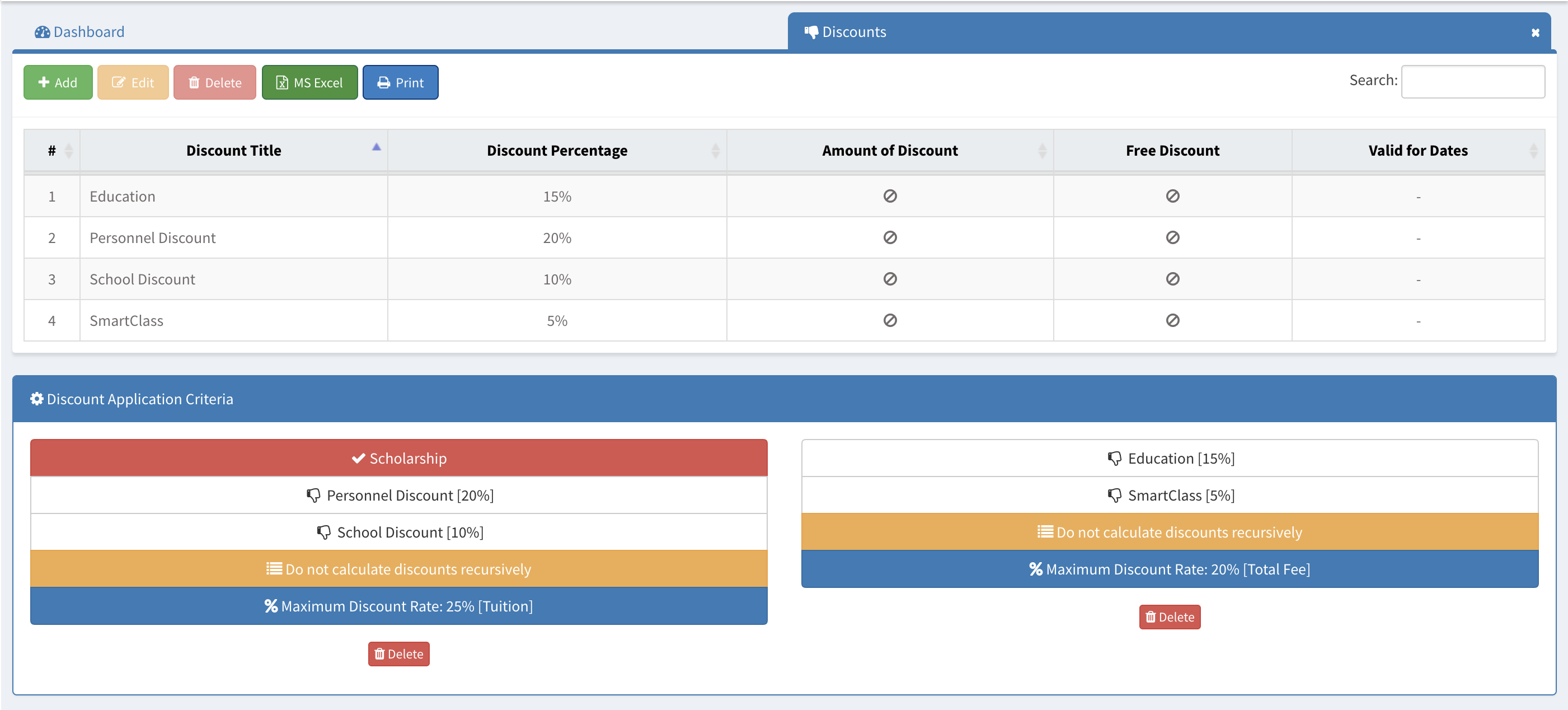Focus the Search input field

click(1472, 82)
